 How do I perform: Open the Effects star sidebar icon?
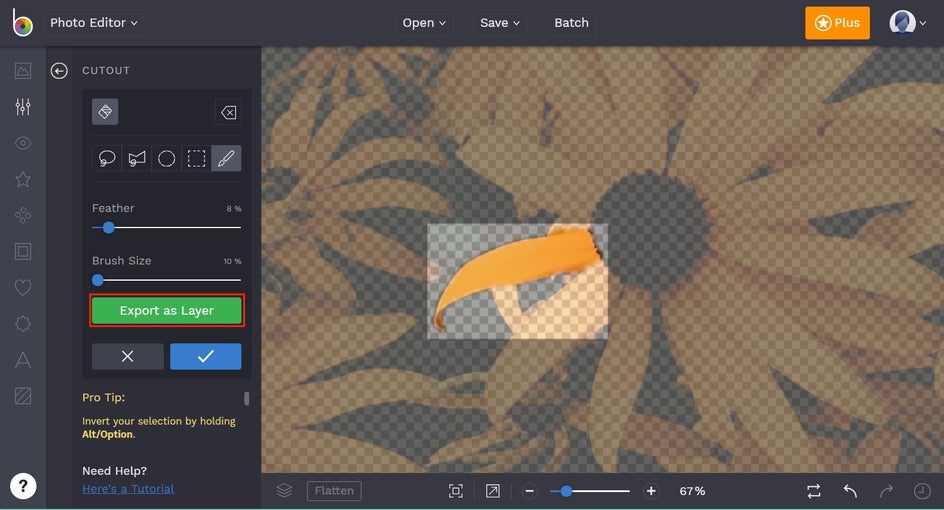(x=23, y=179)
